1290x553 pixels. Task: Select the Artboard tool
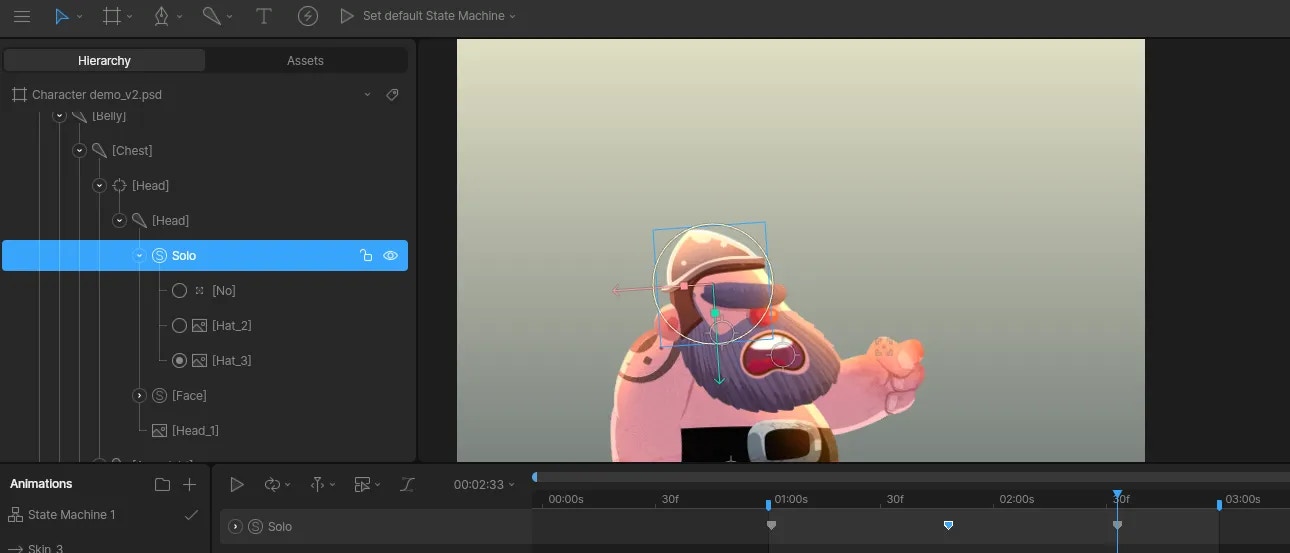(111, 16)
